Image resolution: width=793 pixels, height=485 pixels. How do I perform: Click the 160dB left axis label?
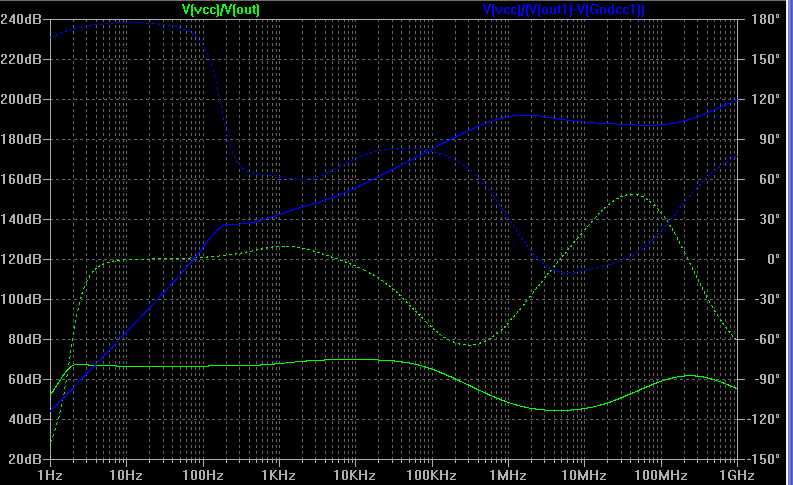click(x=21, y=180)
